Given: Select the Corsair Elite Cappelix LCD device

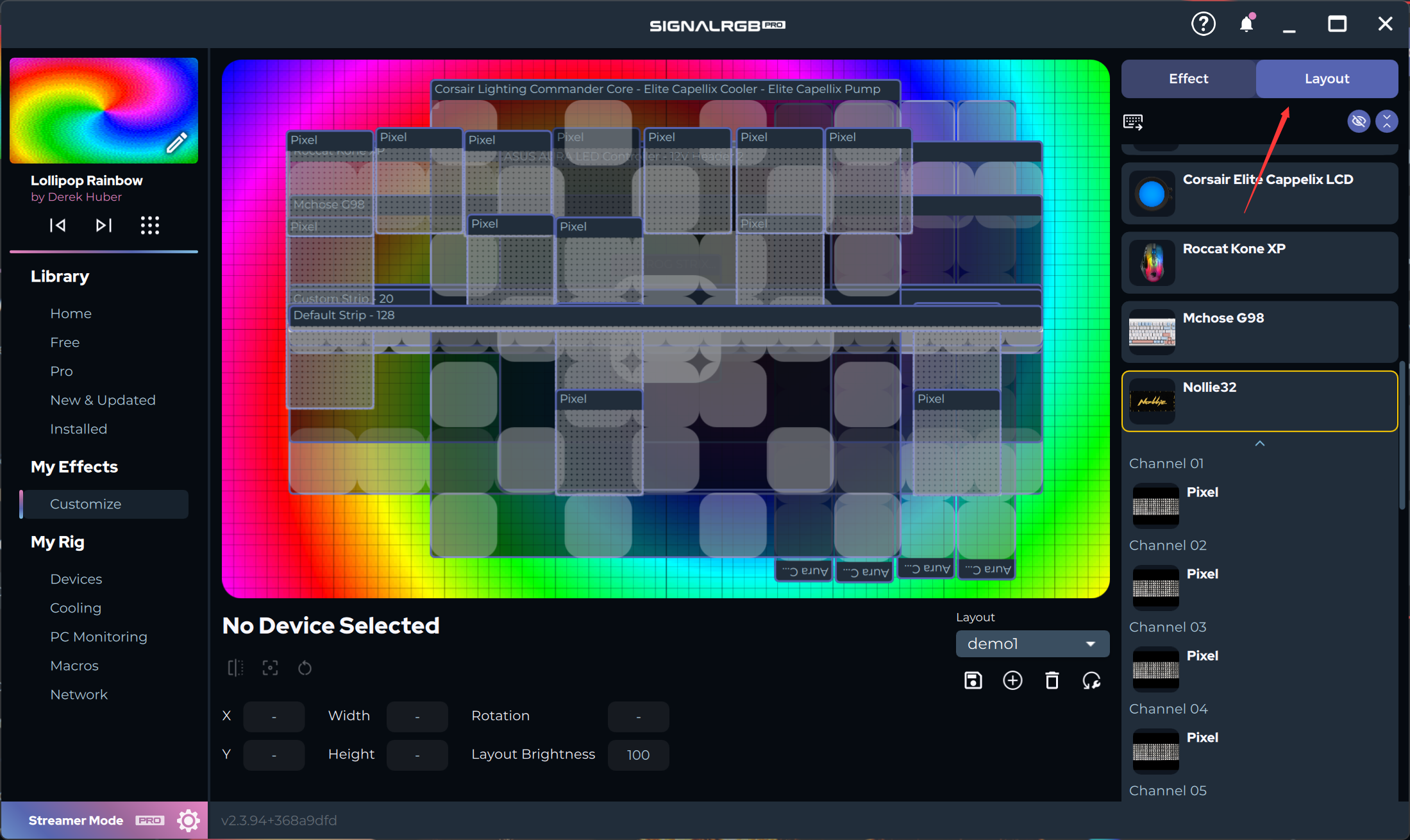Looking at the screenshot, I should tap(1259, 193).
